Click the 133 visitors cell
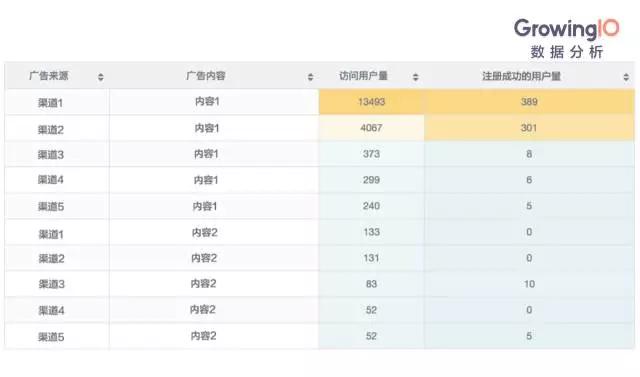Image resolution: width=640 pixels, height=377 pixels. [x=371, y=232]
